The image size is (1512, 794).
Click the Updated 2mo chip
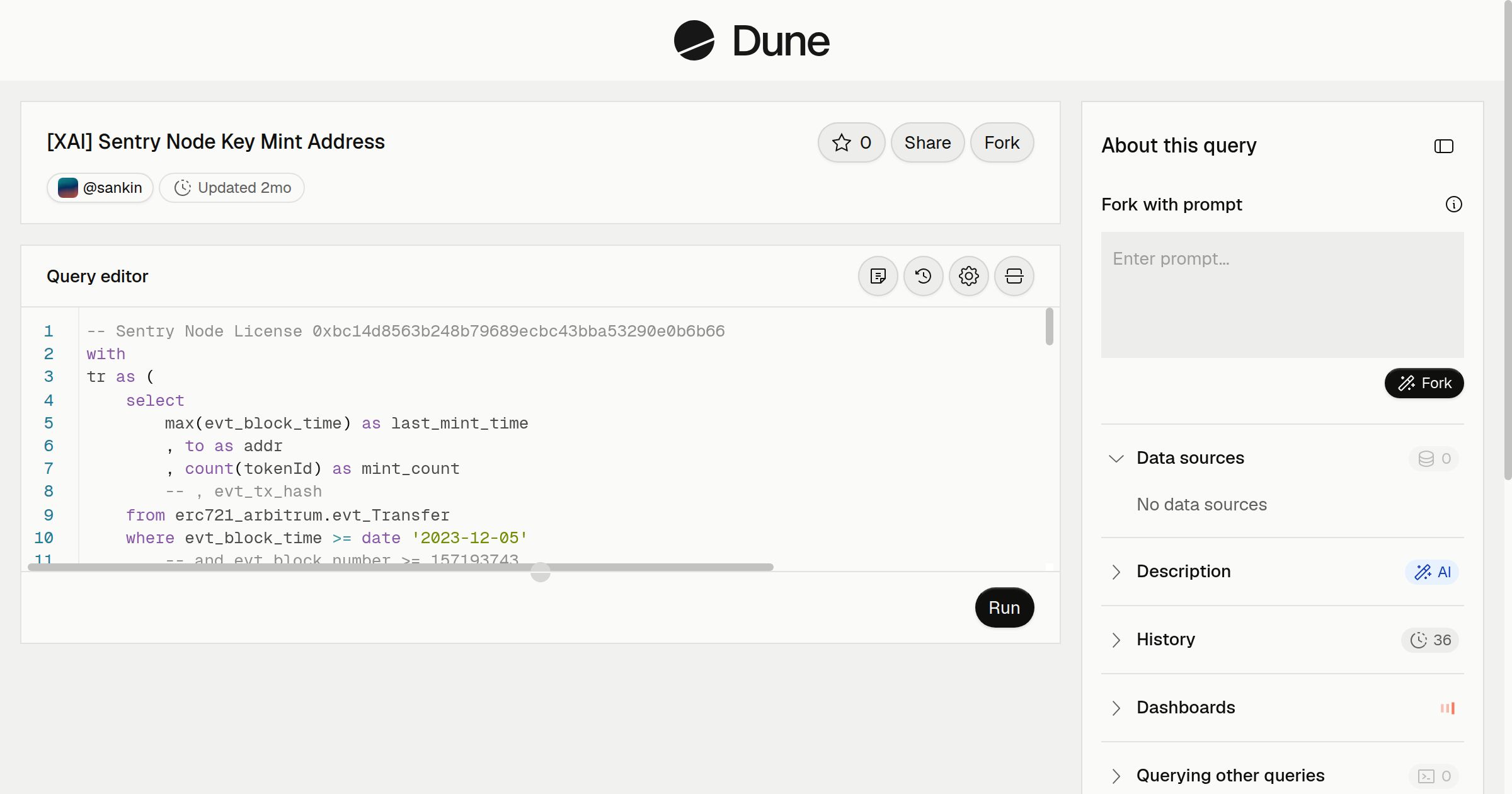pyautogui.click(x=232, y=188)
